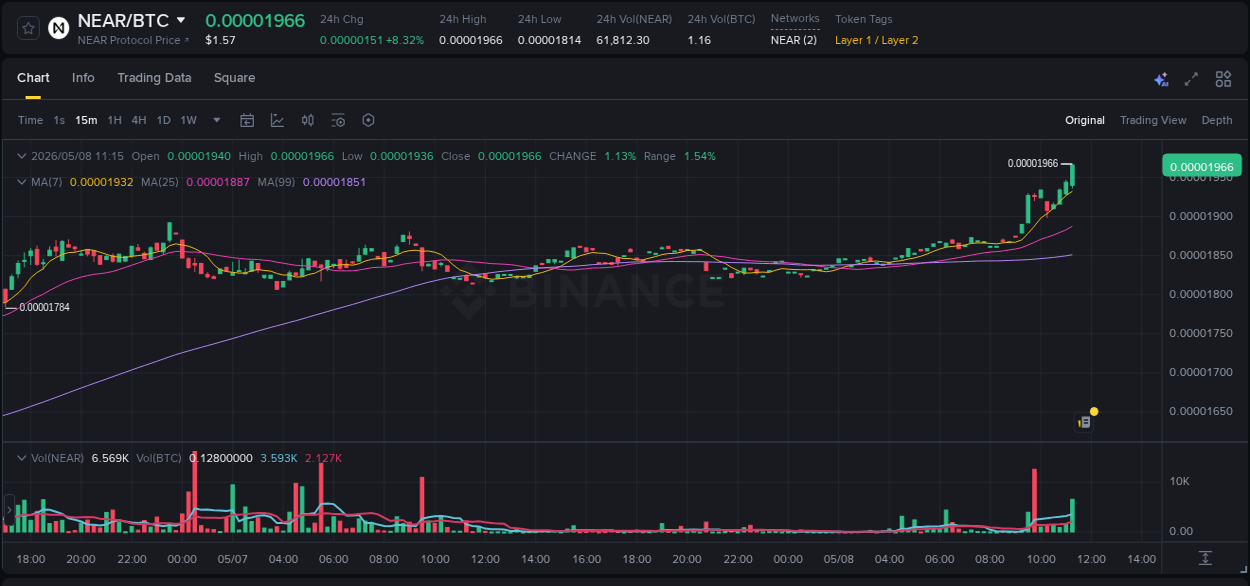Select the Time line chart interval

[x=30, y=120]
